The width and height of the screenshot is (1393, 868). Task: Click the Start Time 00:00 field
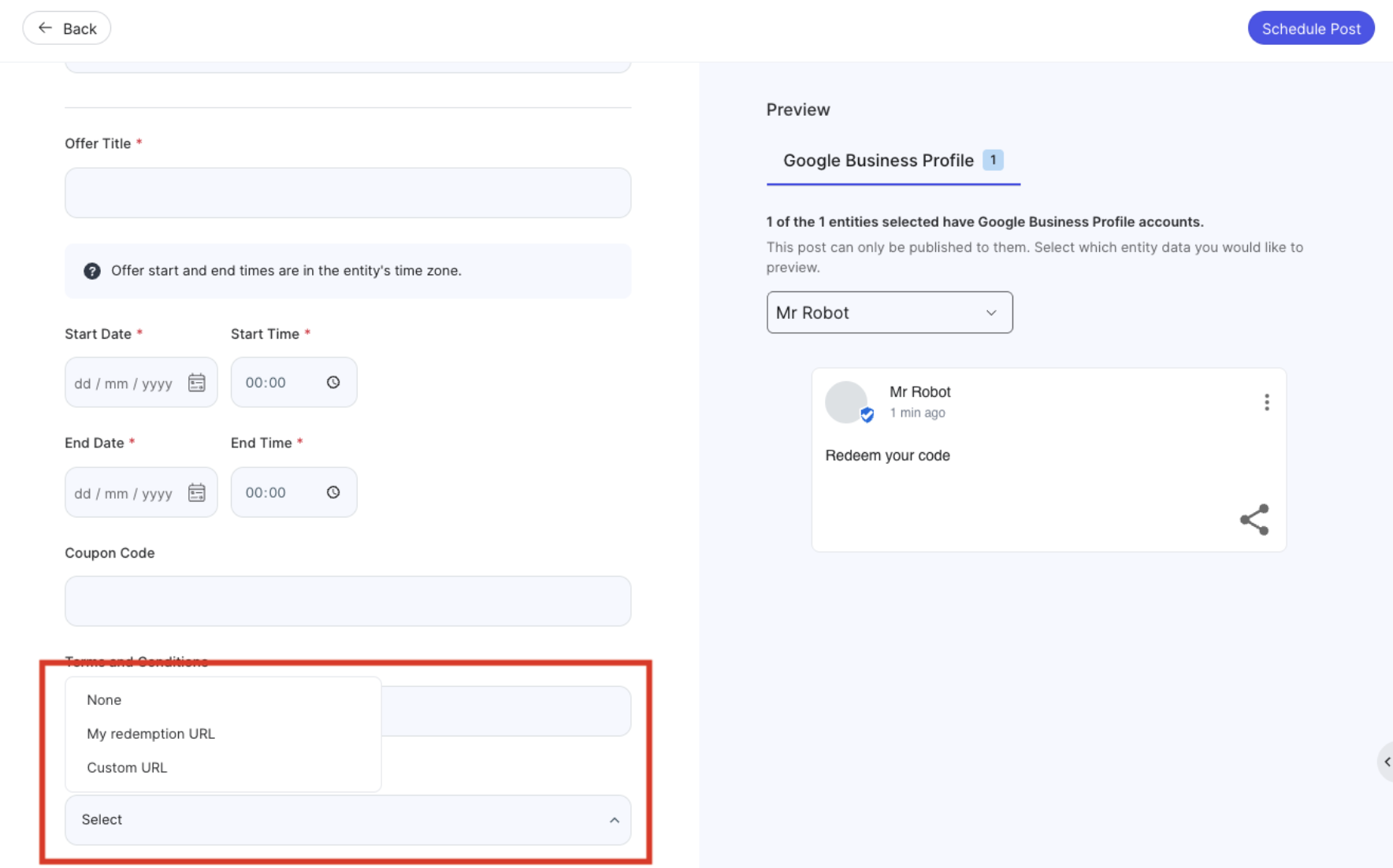click(x=294, y=383)
